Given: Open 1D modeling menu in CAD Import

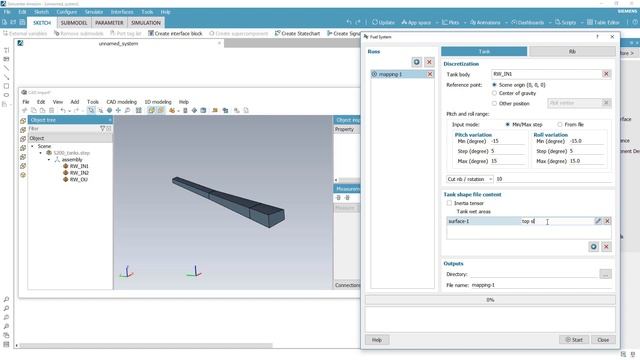Looking at the screenshot, I should (158, 102).
